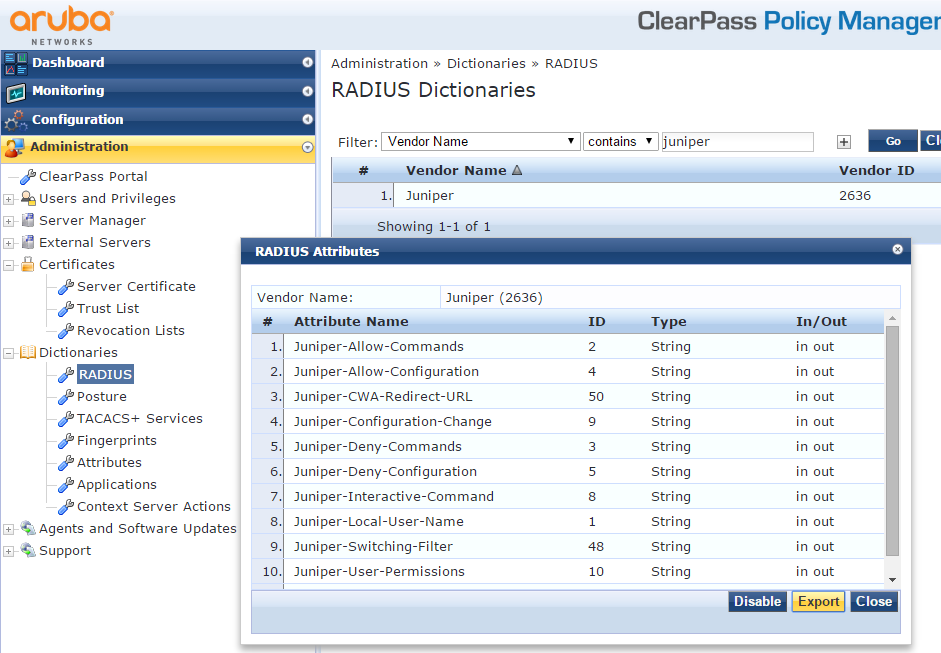
Task: Open the Vendor Name filter dropdown
Action: click(x=481, y=142)
